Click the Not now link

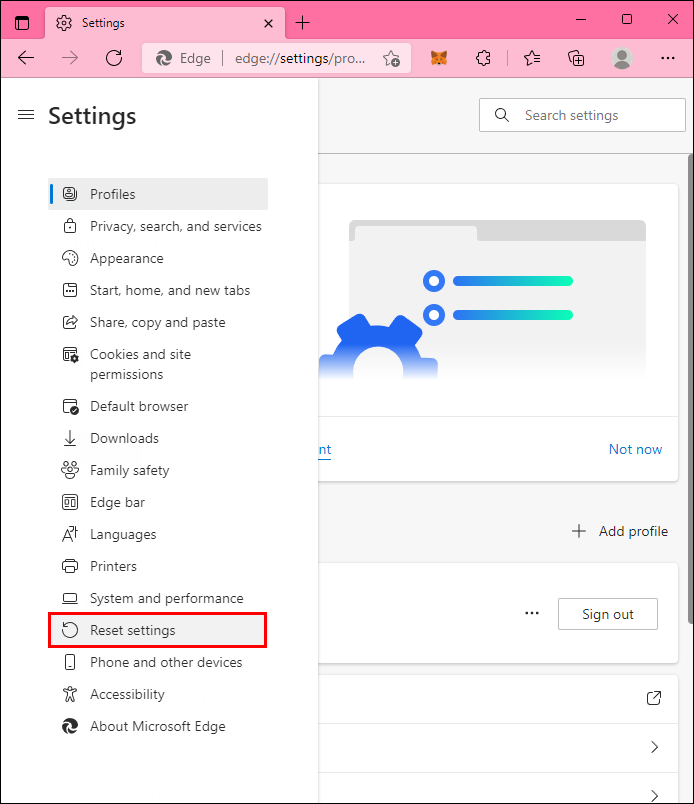pyautogui.click(x=635, y=449)
